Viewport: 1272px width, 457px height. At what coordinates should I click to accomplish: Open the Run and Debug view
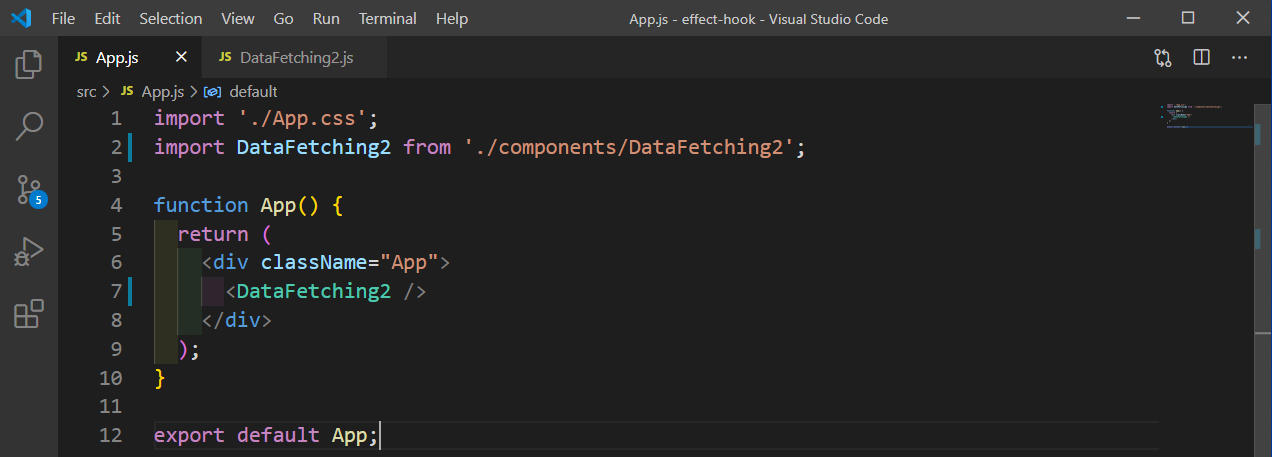point(28,251)
